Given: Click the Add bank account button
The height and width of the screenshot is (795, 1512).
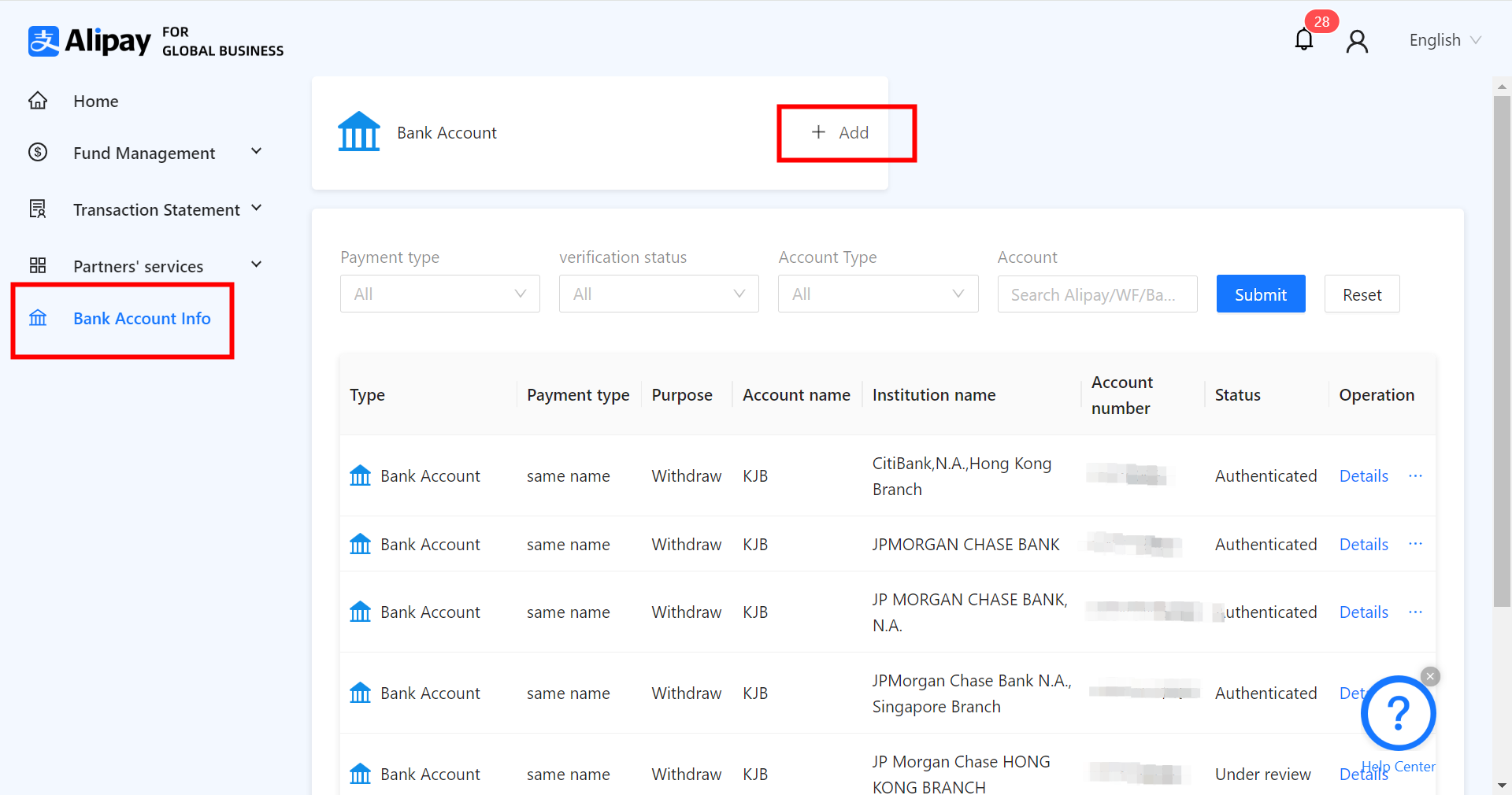Looking at the screenshot, I should (x=840, y=132).
